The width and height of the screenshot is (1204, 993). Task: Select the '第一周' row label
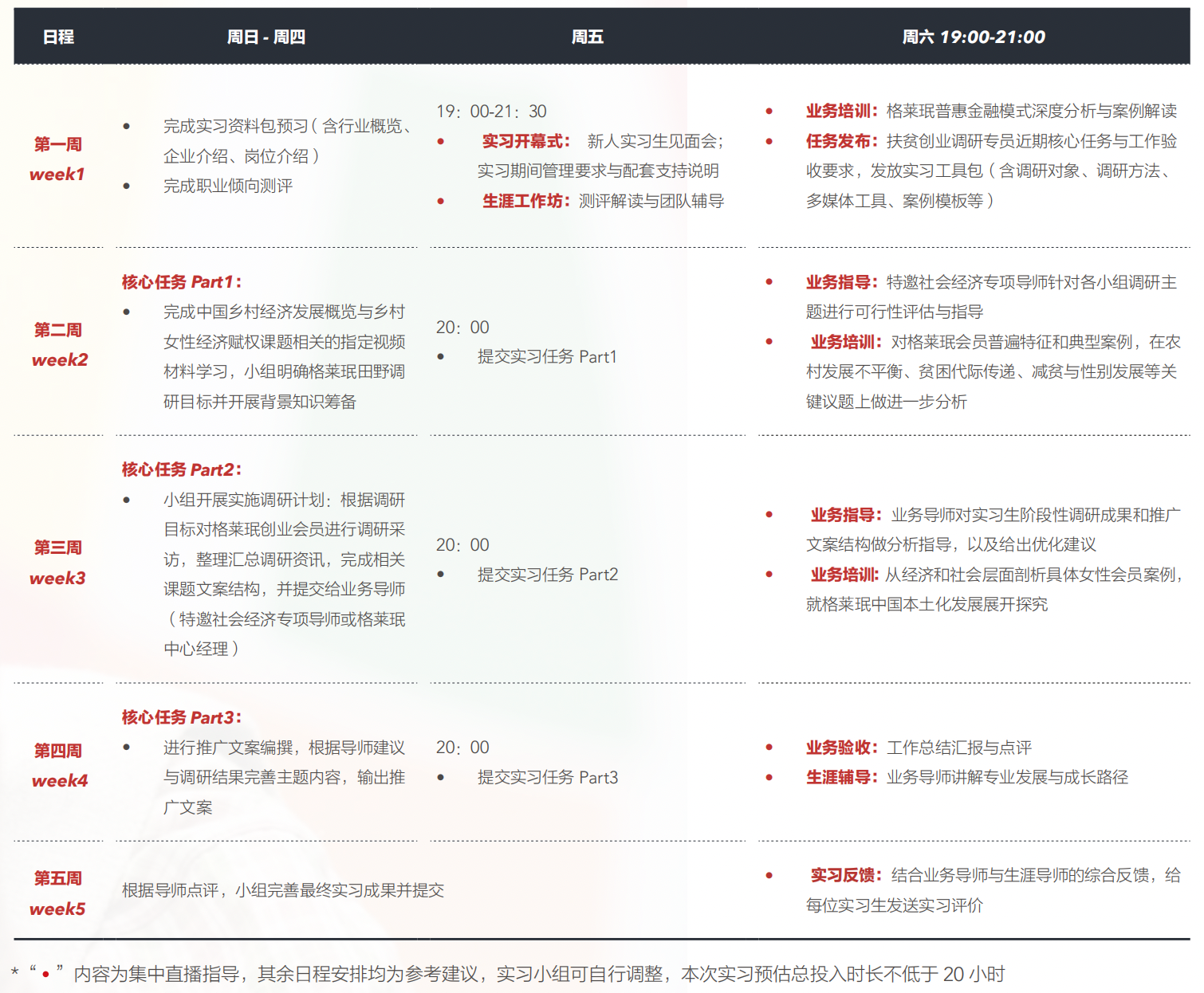point(58,144)
